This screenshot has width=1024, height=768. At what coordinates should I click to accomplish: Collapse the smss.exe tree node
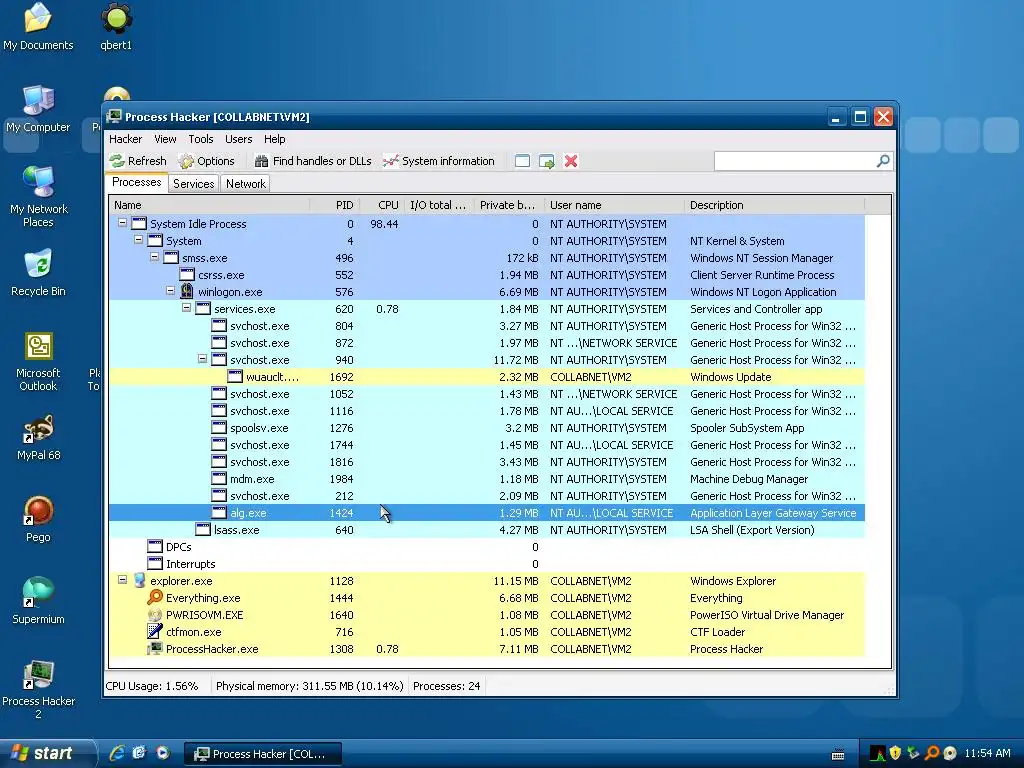(x=154, y=257)
